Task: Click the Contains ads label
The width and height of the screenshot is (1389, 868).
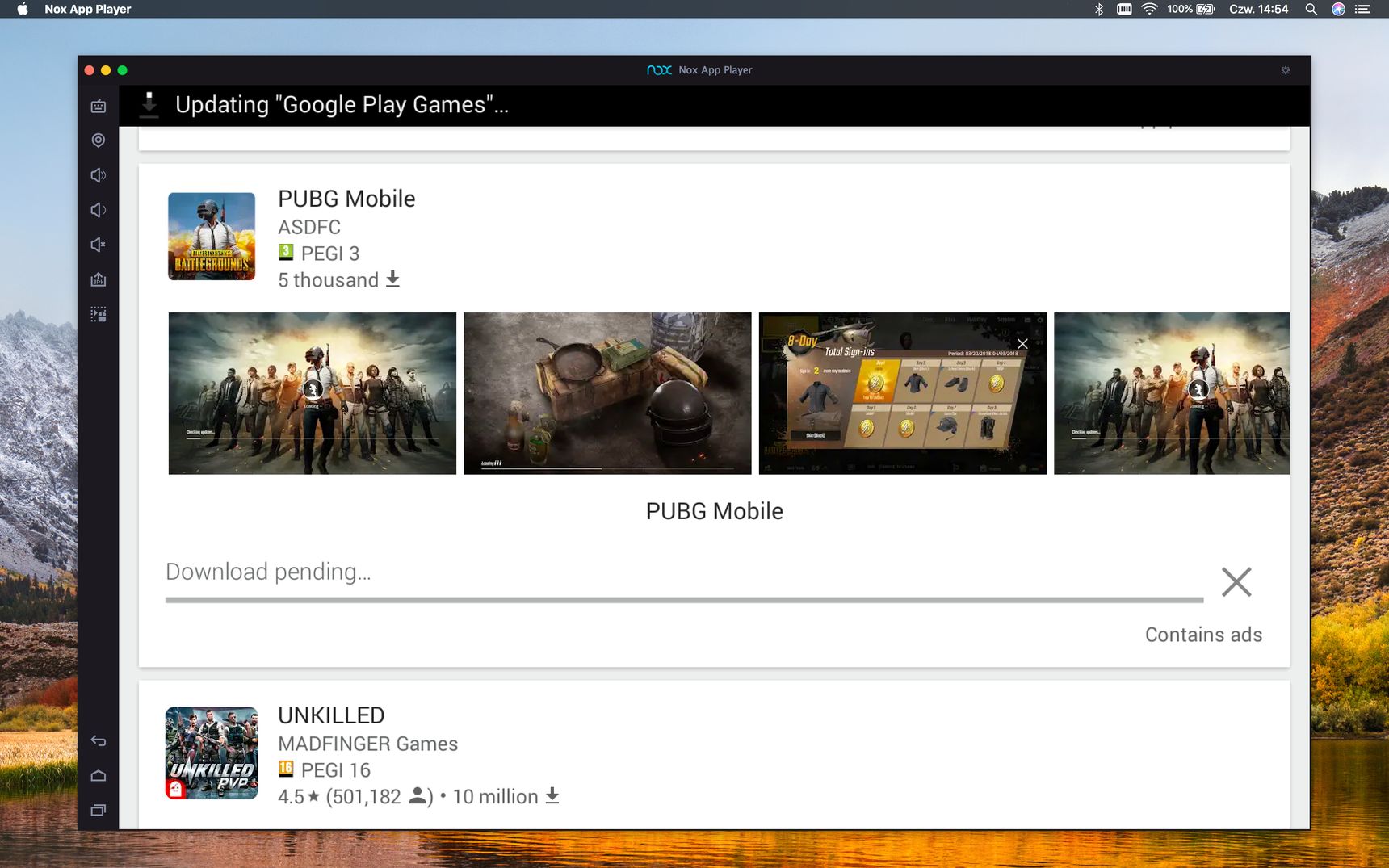Action: coord(1203,635)
